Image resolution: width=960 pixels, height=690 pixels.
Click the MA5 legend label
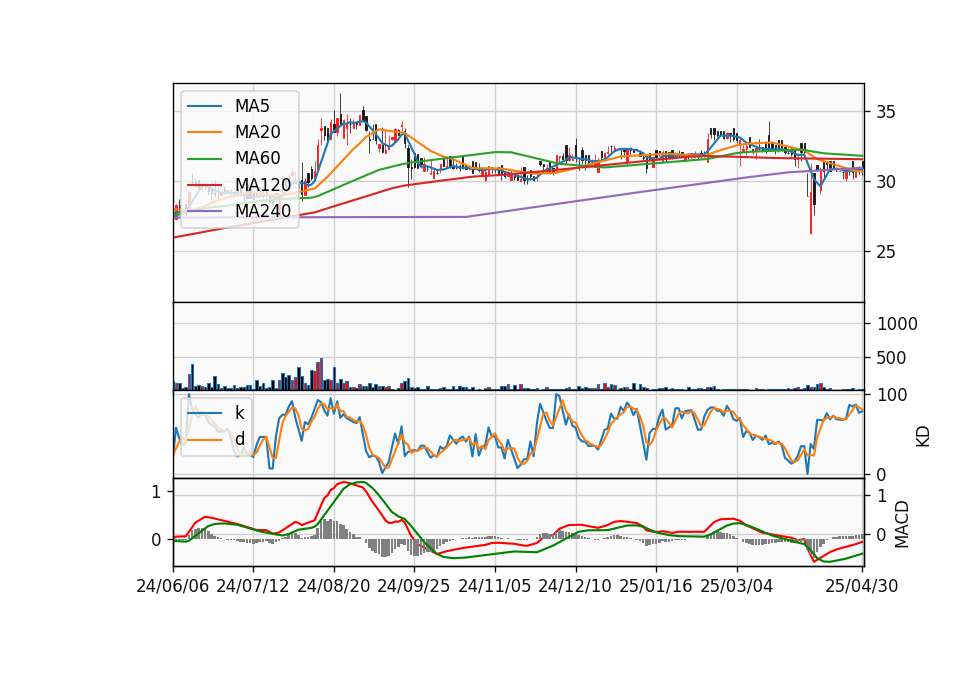pos(252,106)
